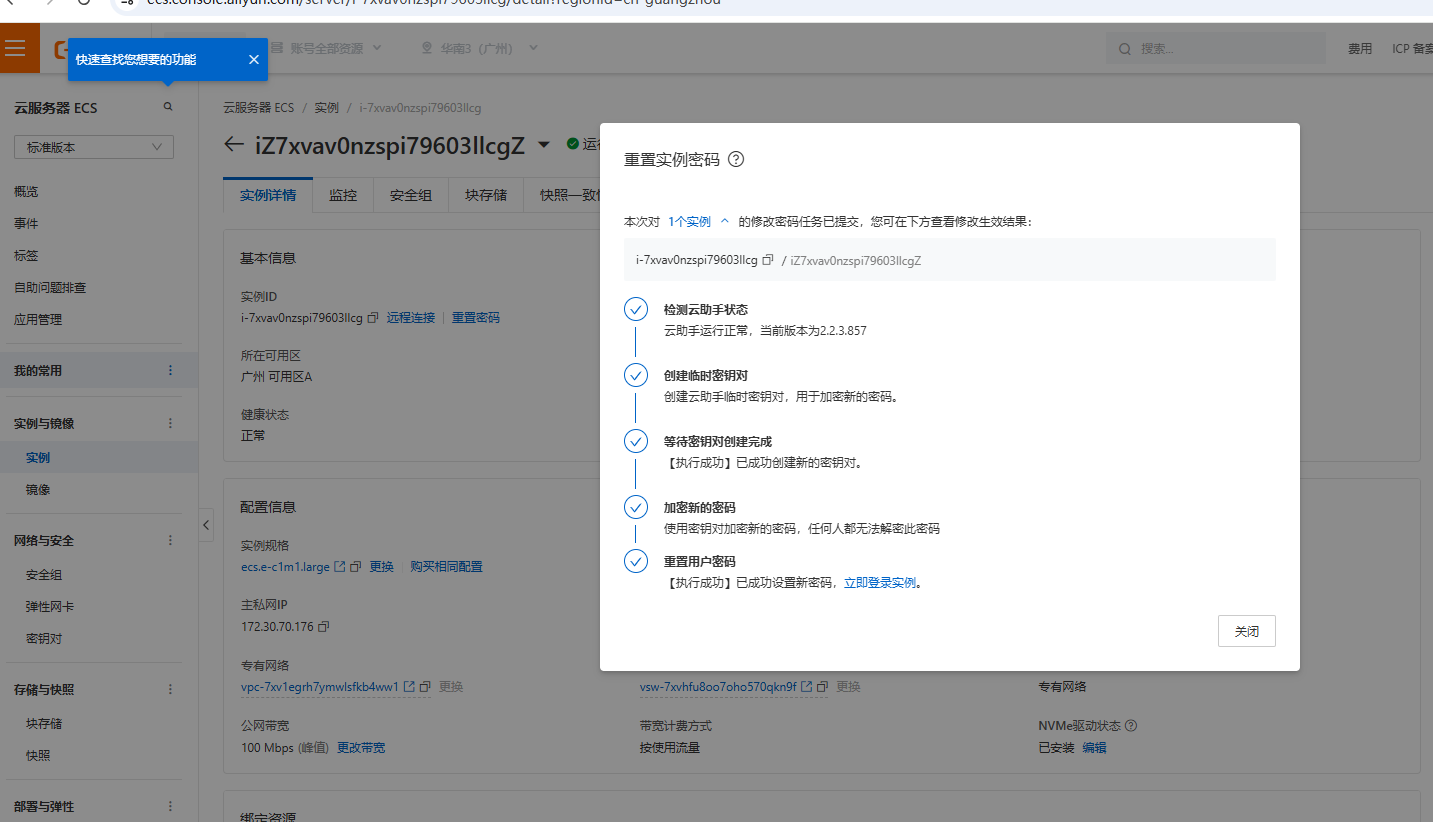The image size is (1433, 822).
Task: Collapse the left sidebar with arrow handle
Action: coord(206,525)
